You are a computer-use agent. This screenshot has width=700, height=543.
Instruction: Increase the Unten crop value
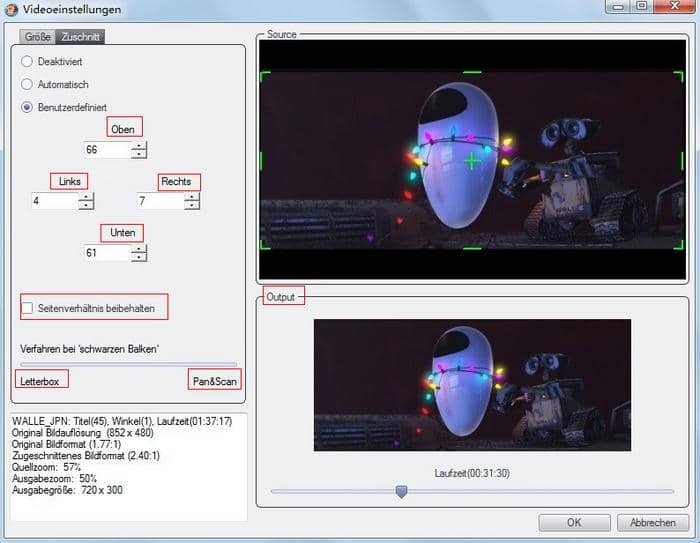click(139, 249)
